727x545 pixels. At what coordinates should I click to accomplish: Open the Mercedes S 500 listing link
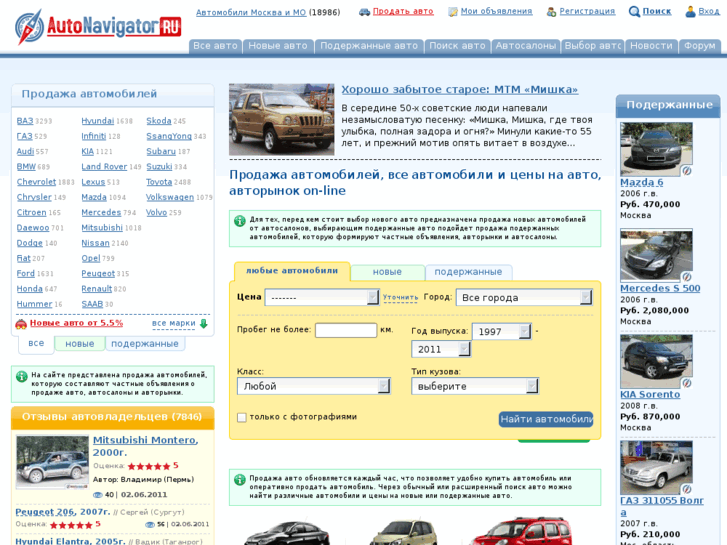660,289
